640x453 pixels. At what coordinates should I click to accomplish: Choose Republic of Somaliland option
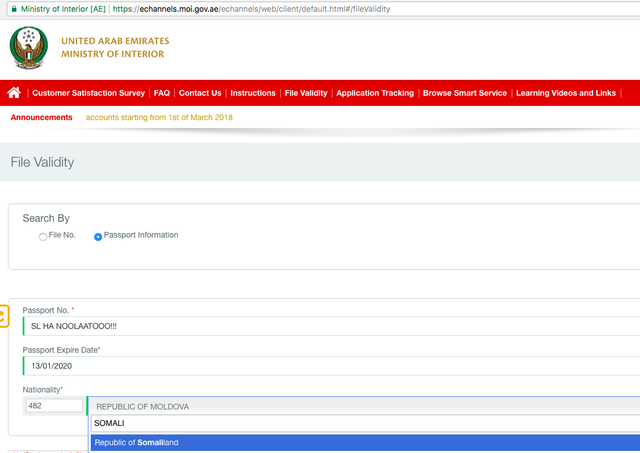click(365, 442)
